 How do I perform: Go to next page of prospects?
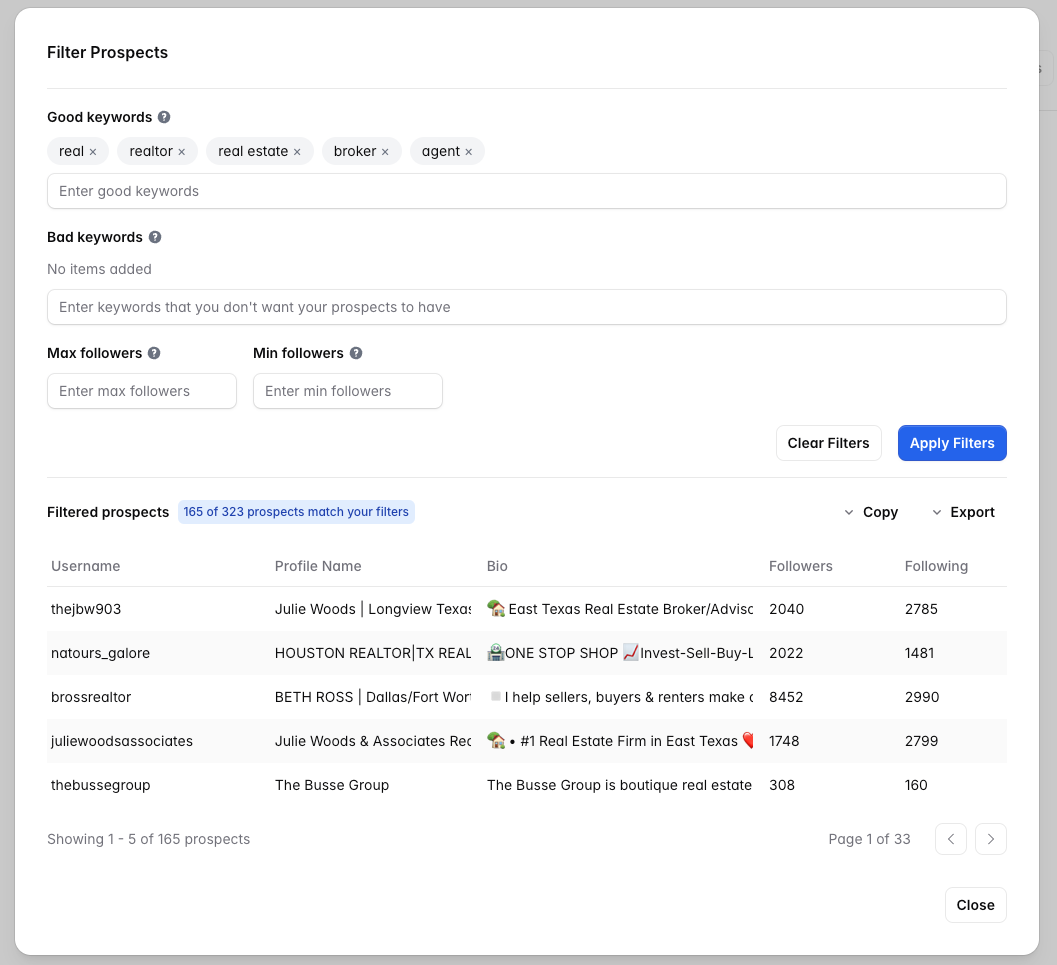coord(990,839)
